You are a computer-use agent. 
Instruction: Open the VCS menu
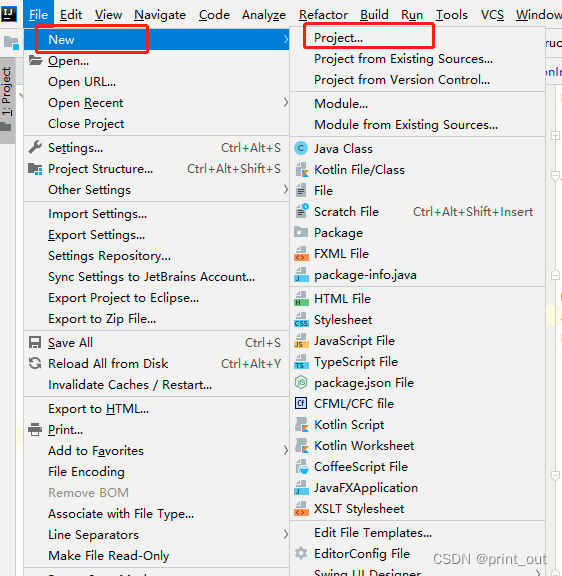tap(492, 15)
